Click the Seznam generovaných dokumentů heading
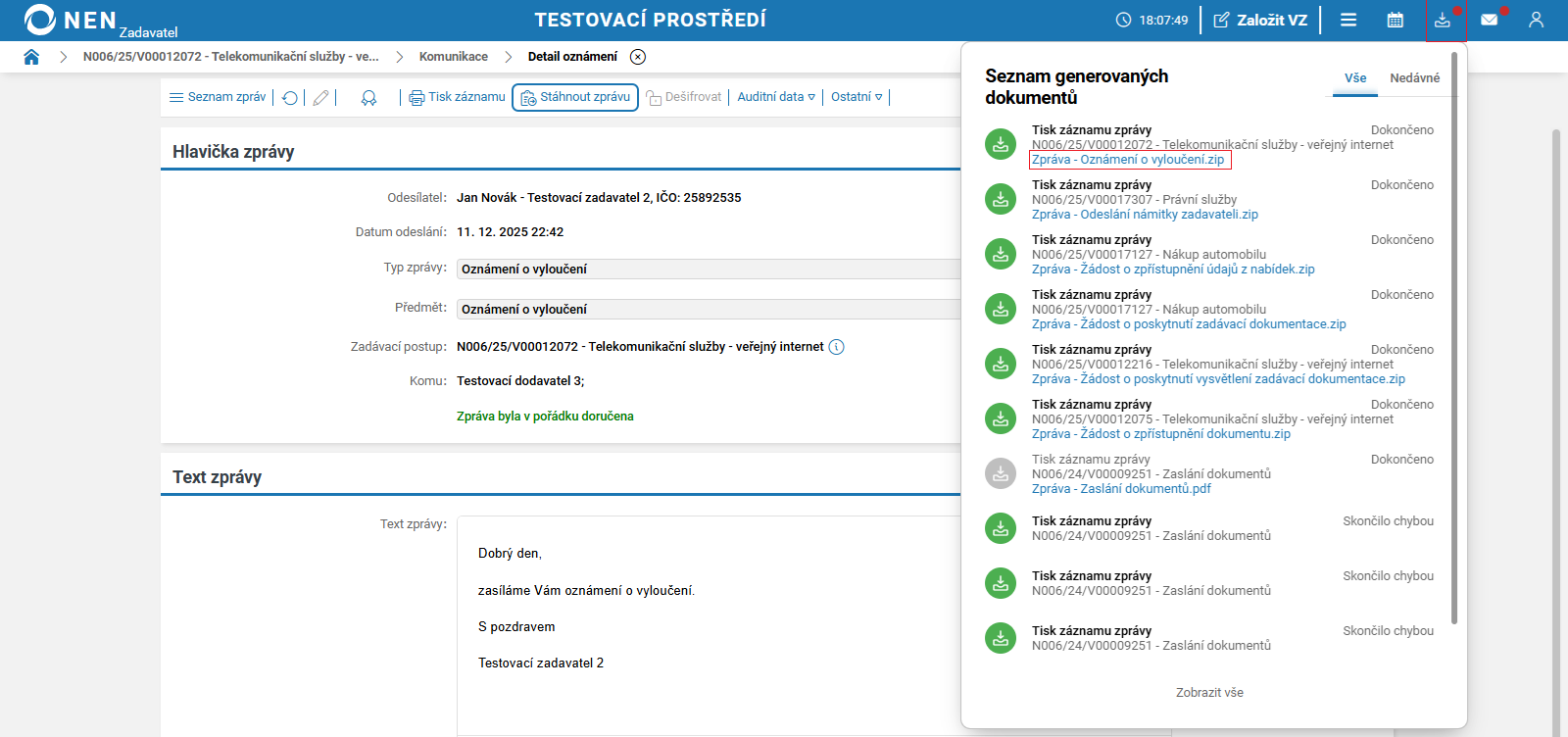 pos(1076,87)
